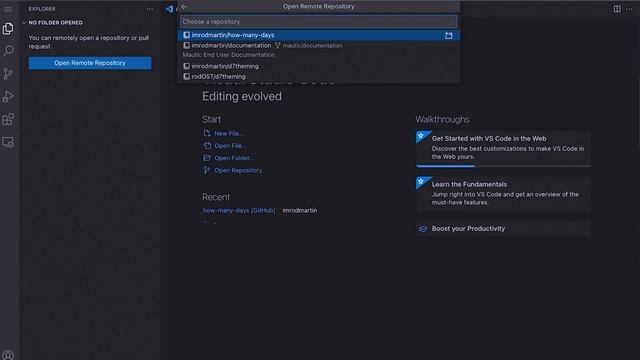
Task: Click the Open File icon
Action: (x=207, y=145)
